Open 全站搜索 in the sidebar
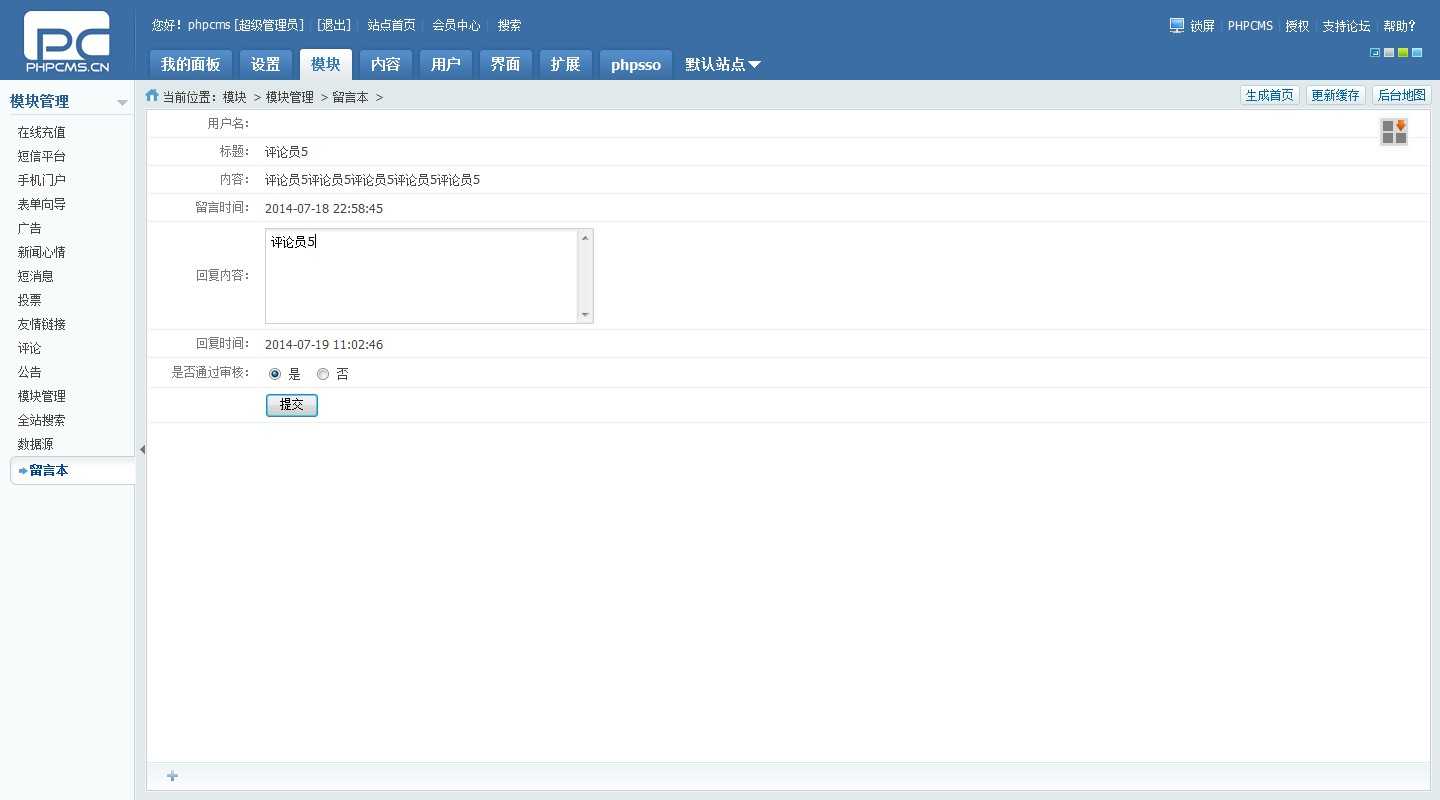 pos(42,420)
